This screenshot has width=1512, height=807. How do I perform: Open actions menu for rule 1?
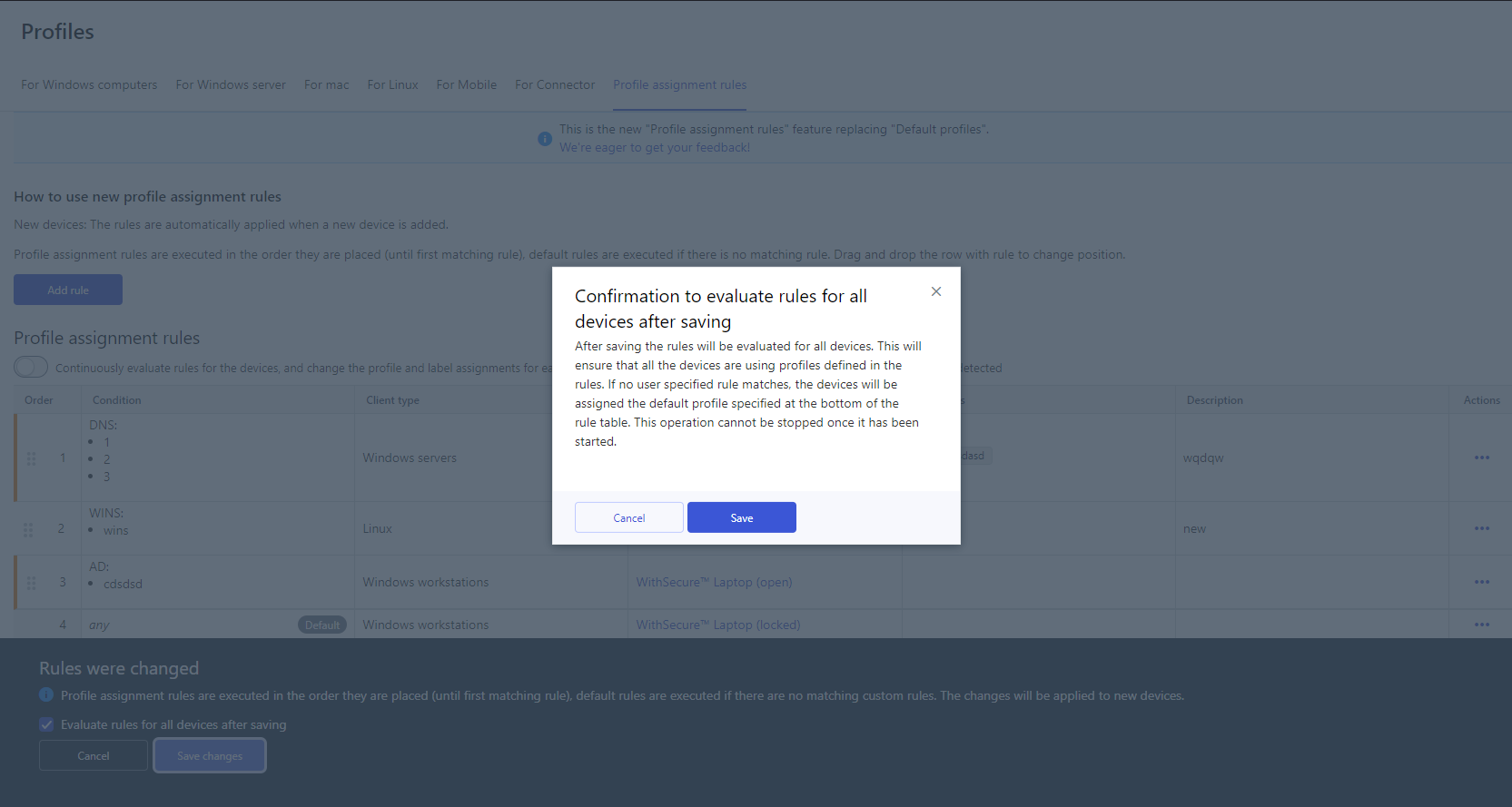point(1482,458)
